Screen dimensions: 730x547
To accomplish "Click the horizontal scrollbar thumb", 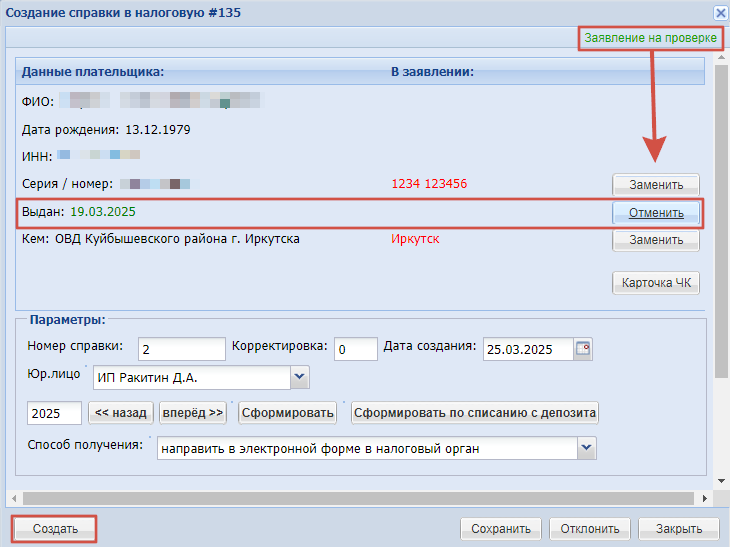I will [358, 498].
